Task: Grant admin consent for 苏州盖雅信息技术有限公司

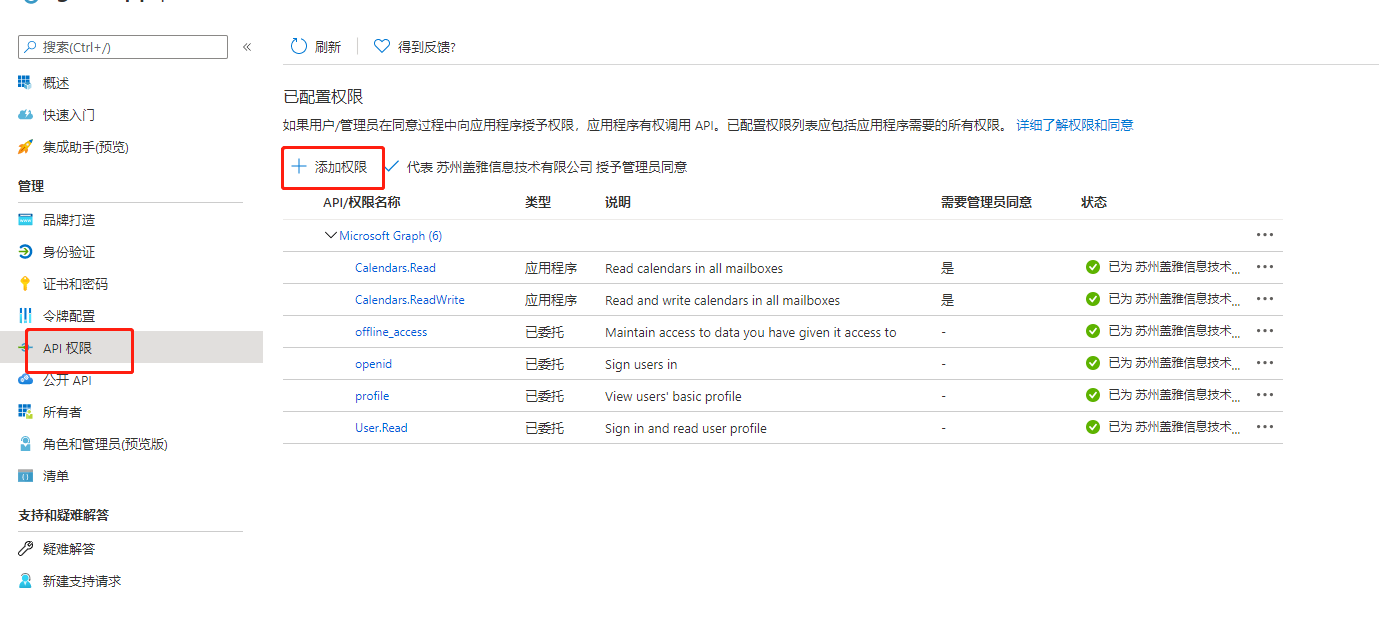Action: coord(537,167)
